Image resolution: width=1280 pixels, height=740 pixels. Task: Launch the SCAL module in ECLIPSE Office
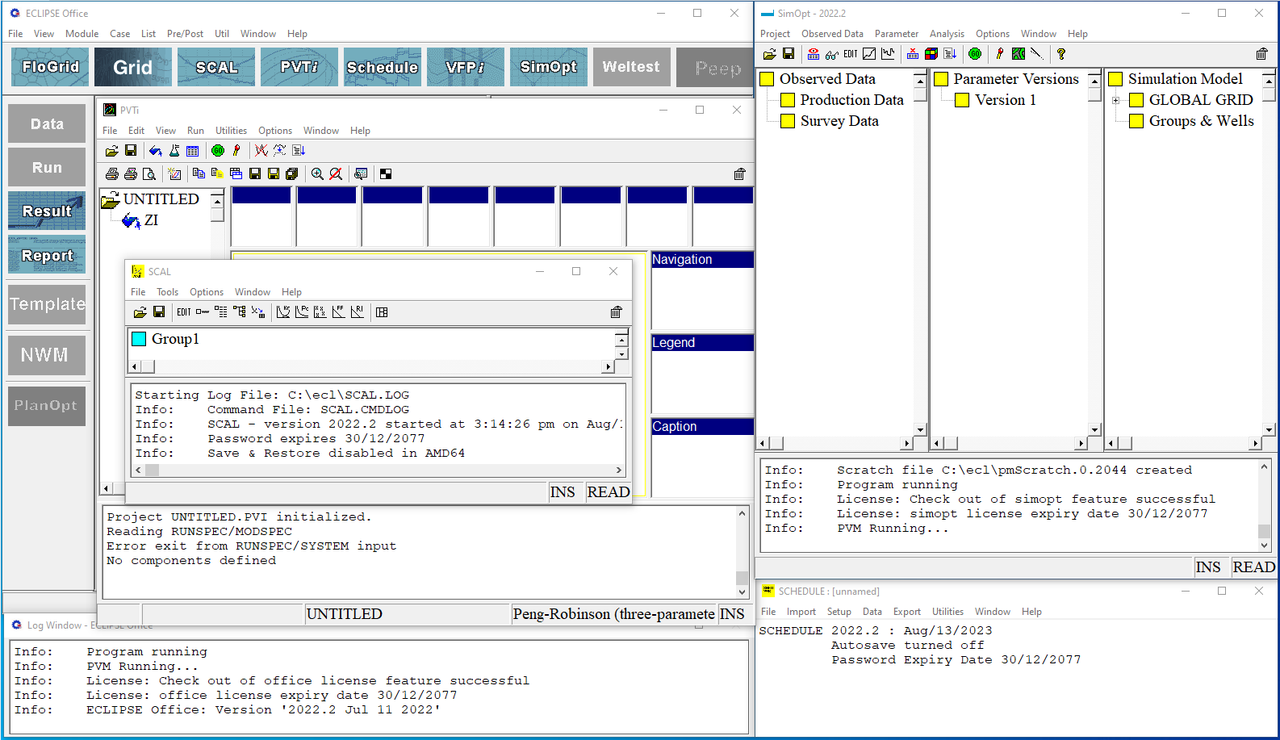(216, 67)
